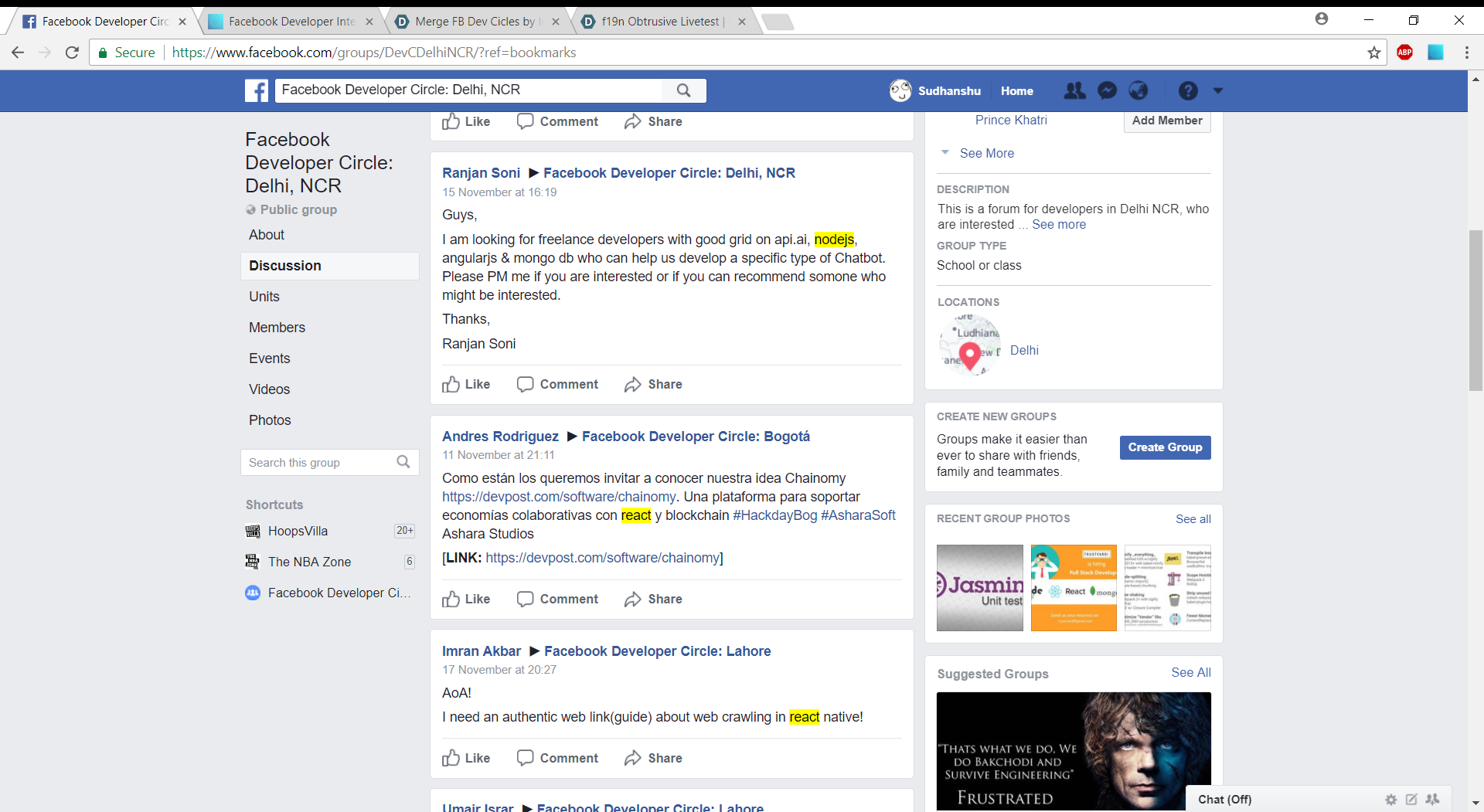The width and height of the screenshot is (1484, 812).
Task: Click the page vertical scrollbar thumb
Action: 1475,310
